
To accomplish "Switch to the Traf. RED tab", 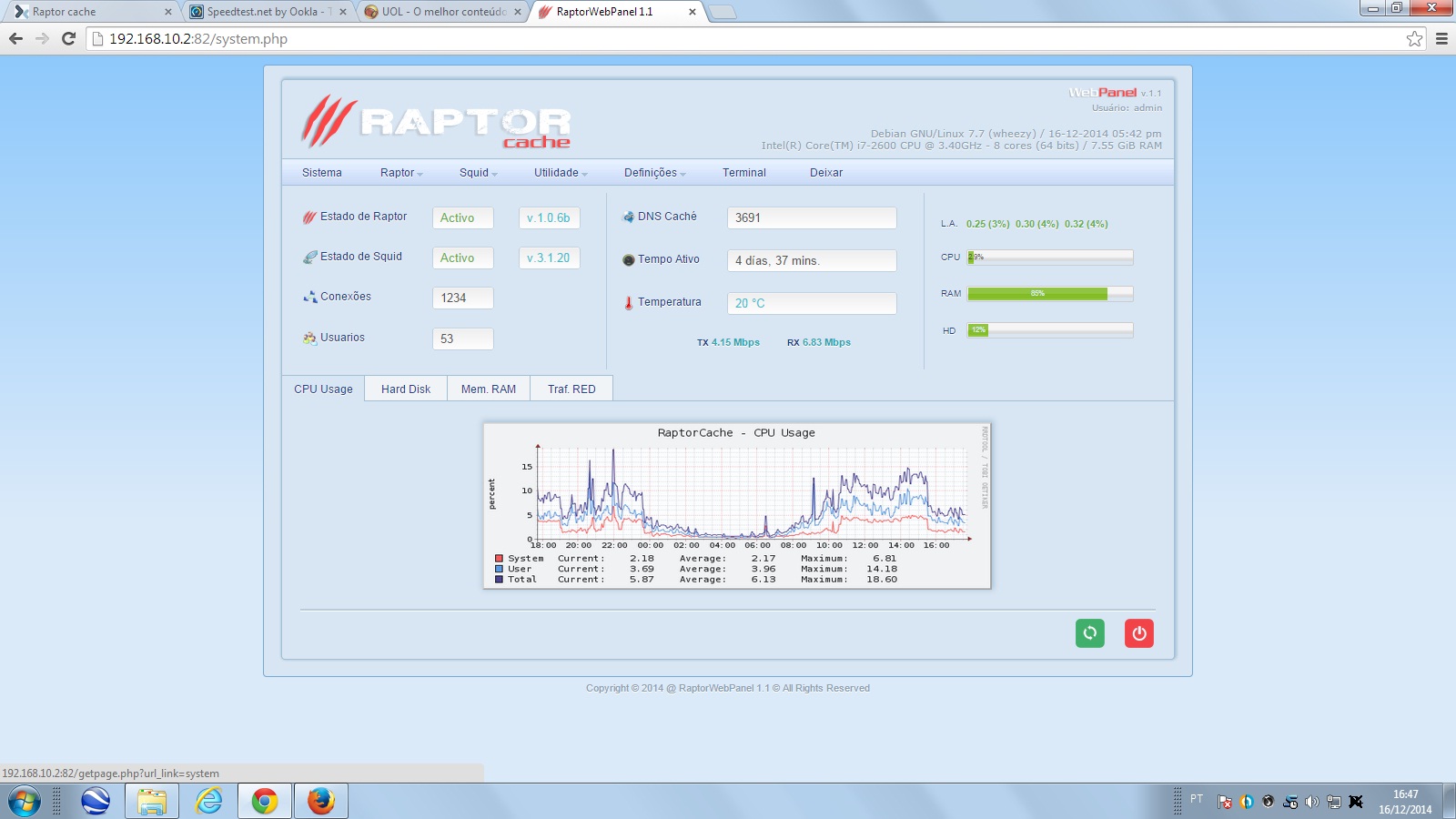I will pos(571,389).
